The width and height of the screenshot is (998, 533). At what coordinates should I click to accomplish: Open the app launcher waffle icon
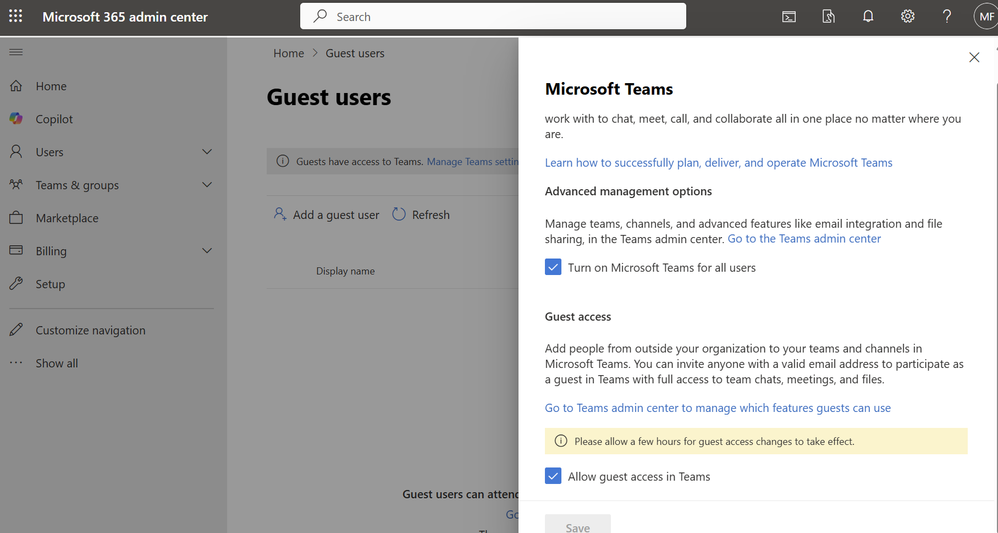(x=15, y=16)
